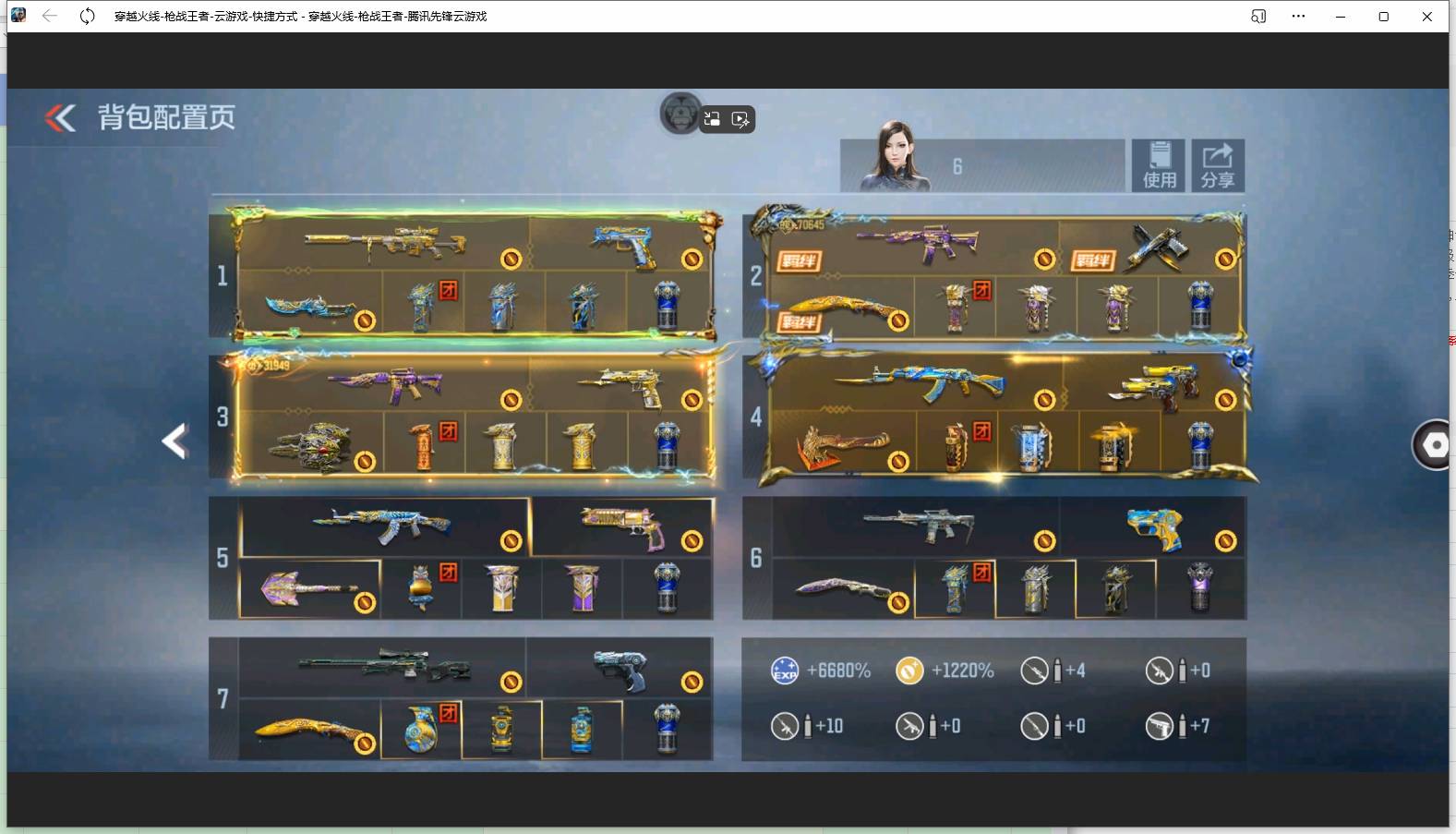Select the purple rifle in backpack 2
This screenshot has height=834, width=1456.
click(x=917, y=245)
